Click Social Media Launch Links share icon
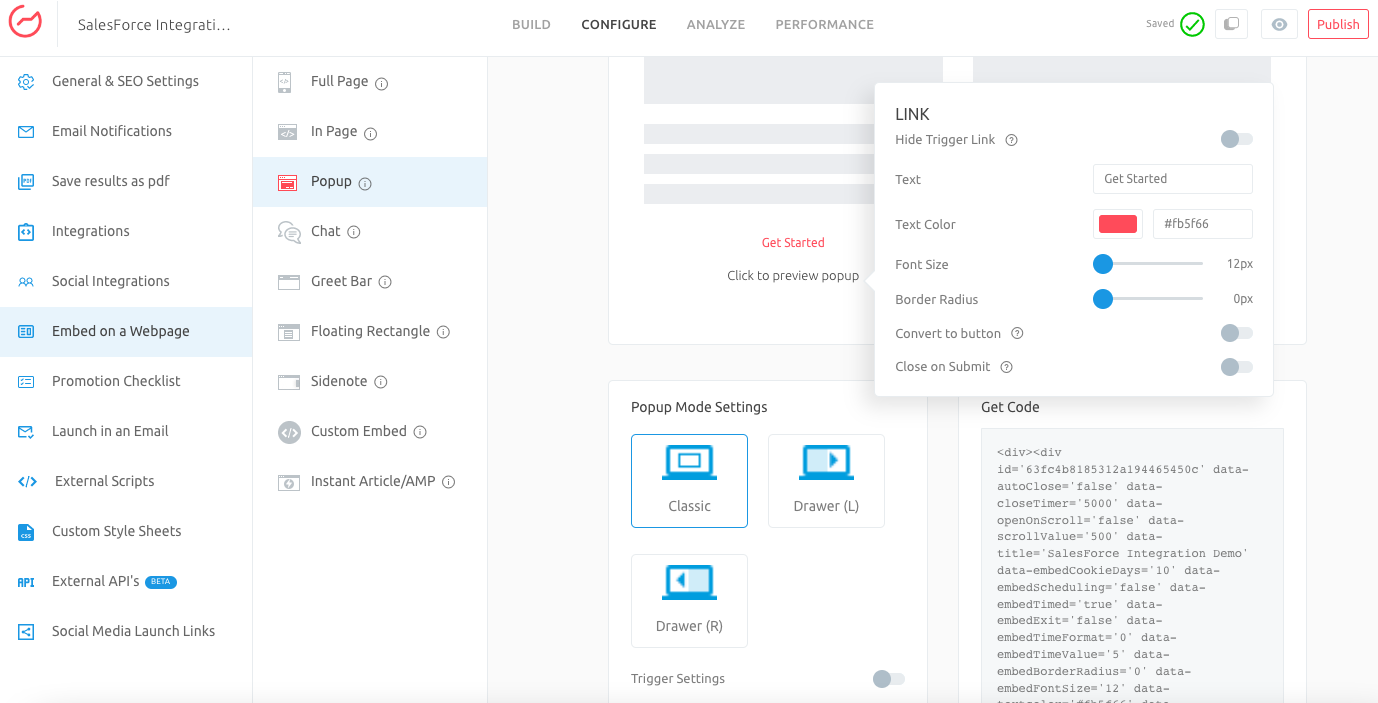Viewport: 1378px width, 703px height. click(x=27, y=631)
